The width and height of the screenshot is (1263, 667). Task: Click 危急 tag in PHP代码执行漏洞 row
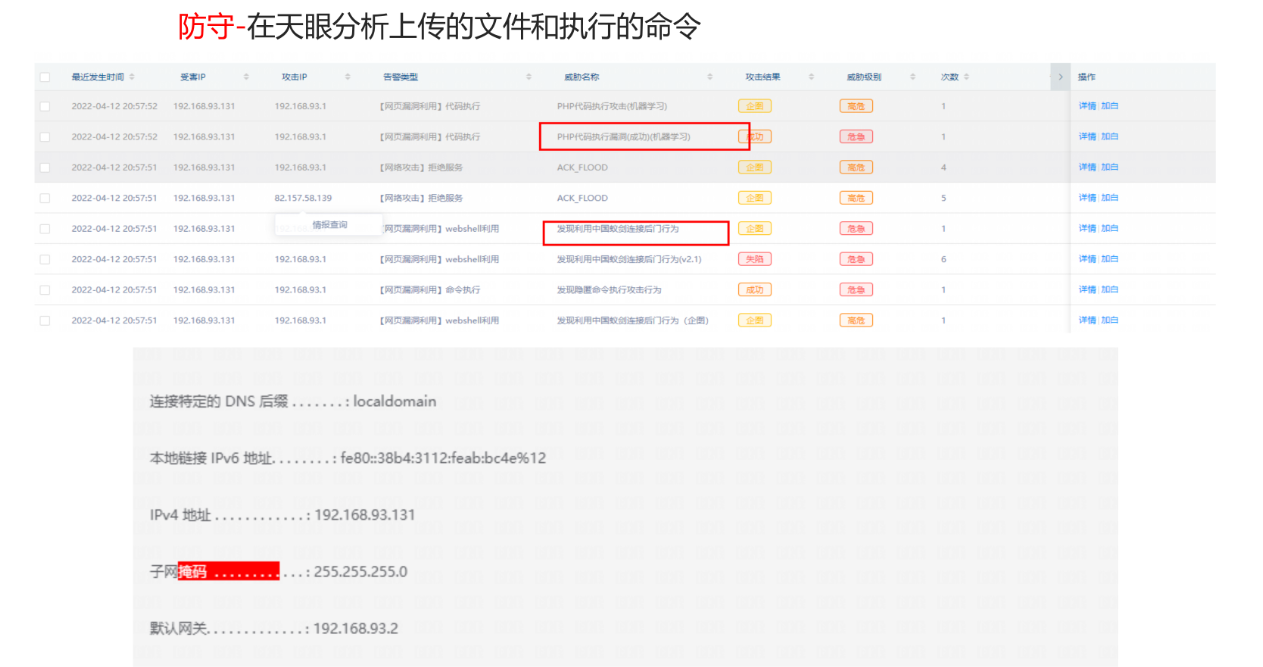[856, 137]
